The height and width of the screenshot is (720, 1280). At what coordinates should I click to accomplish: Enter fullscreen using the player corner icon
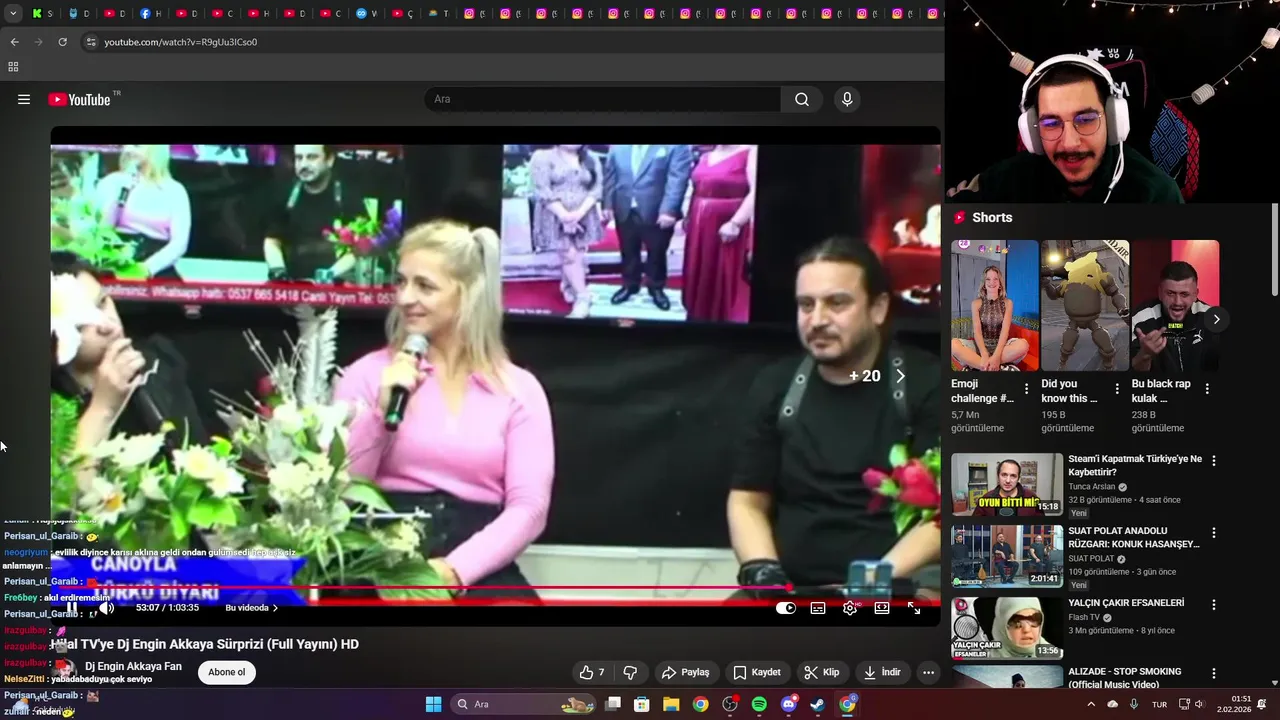pyautogui.click(x=914, y=608)
